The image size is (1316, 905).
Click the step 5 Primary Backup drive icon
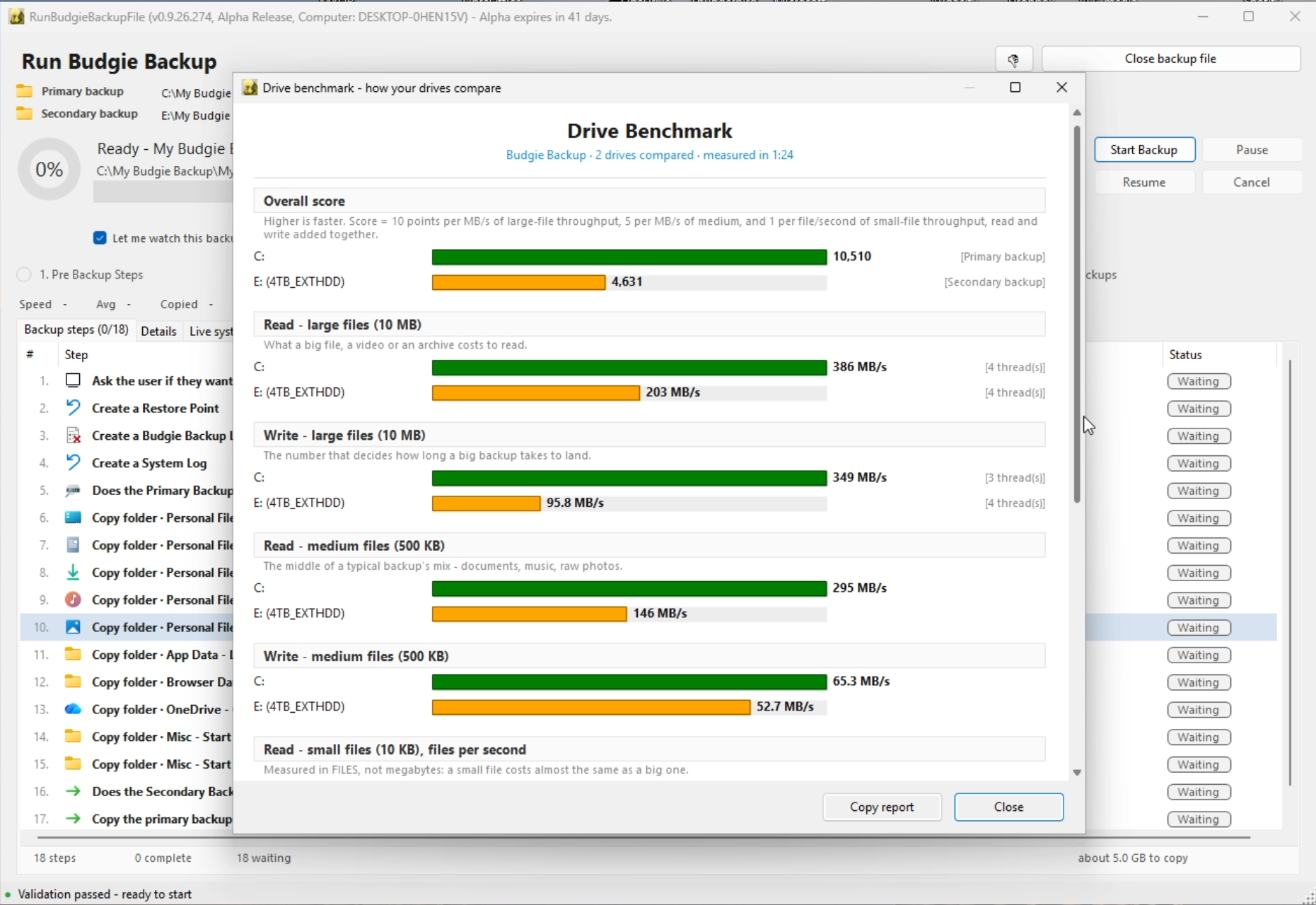pyautogui.click(x=73, y=490)
